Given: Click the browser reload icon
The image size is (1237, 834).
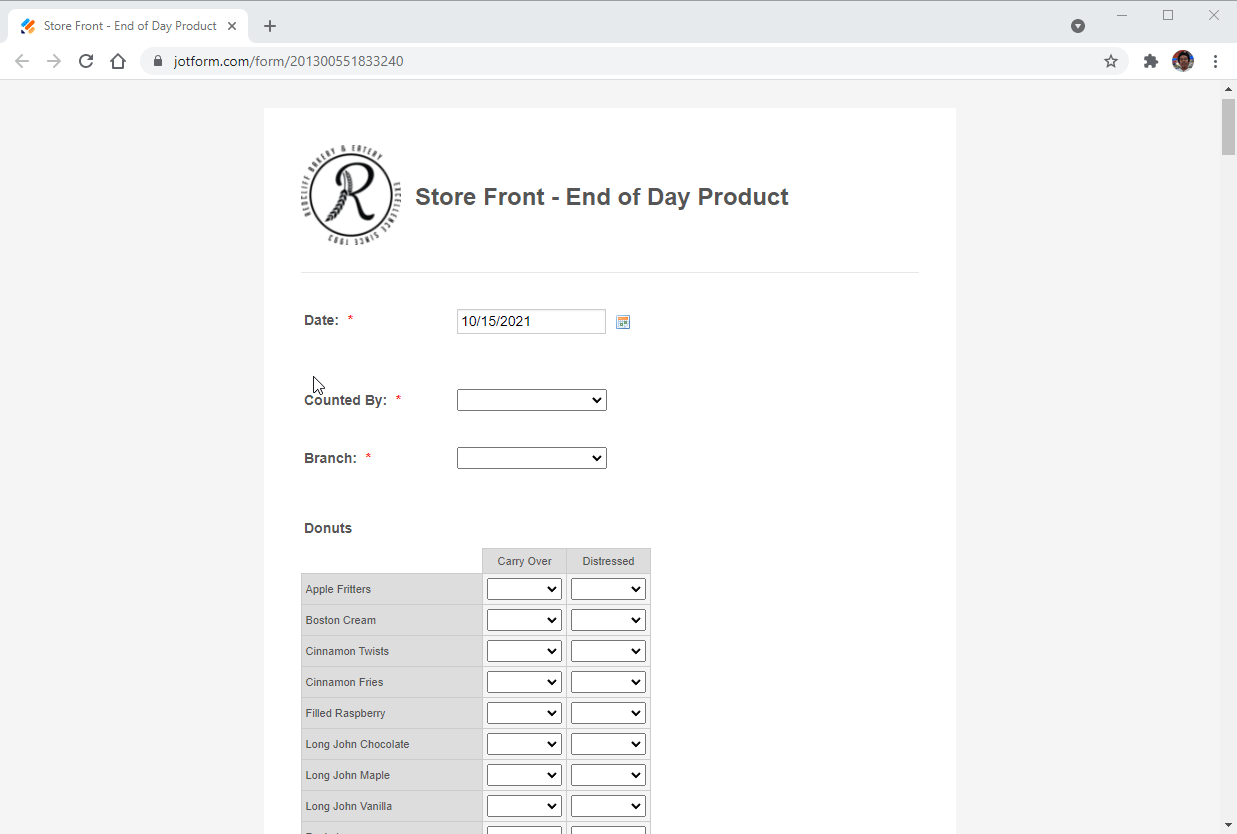Looking at the screenshot, I should (86, 61).
